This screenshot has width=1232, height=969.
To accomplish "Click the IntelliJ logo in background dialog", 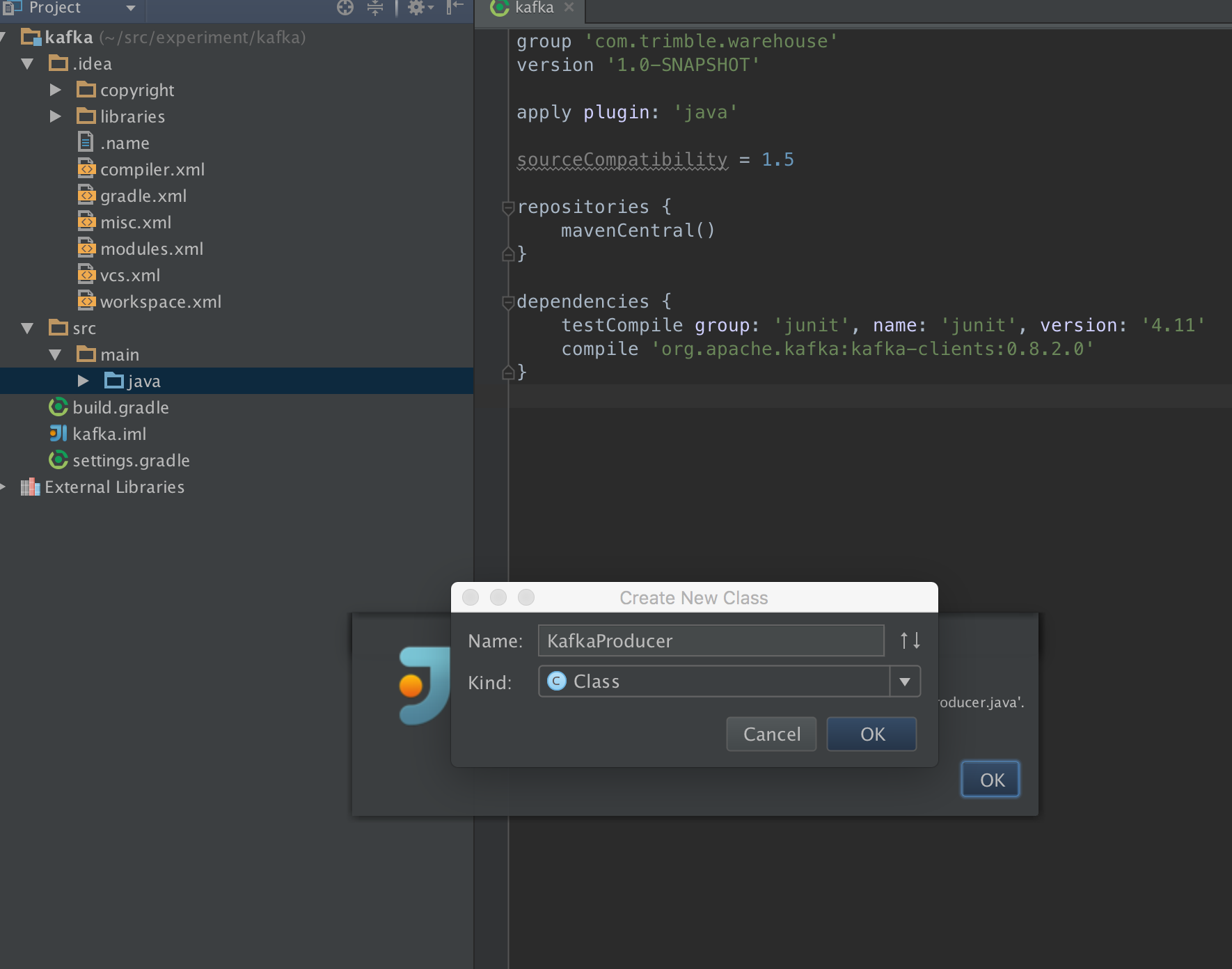I will coord(424,686).
